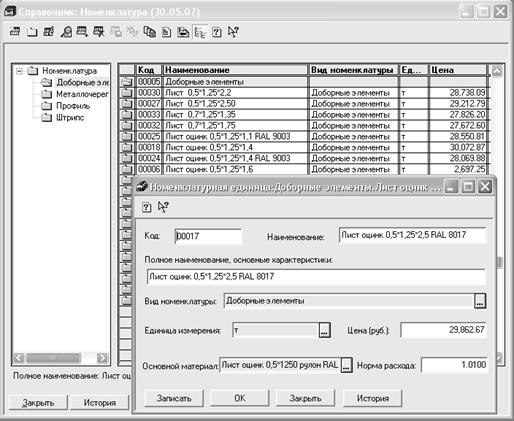The height and width of the screenshot is (421, 514).
Task: Click the new row toolbar icon
Action: [x=15, y=32]
